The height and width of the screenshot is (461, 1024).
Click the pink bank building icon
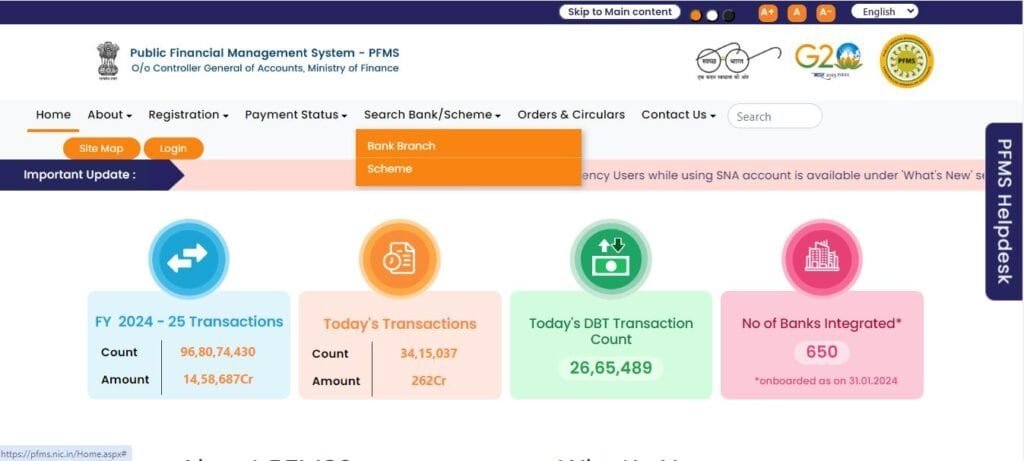[822, 259]
